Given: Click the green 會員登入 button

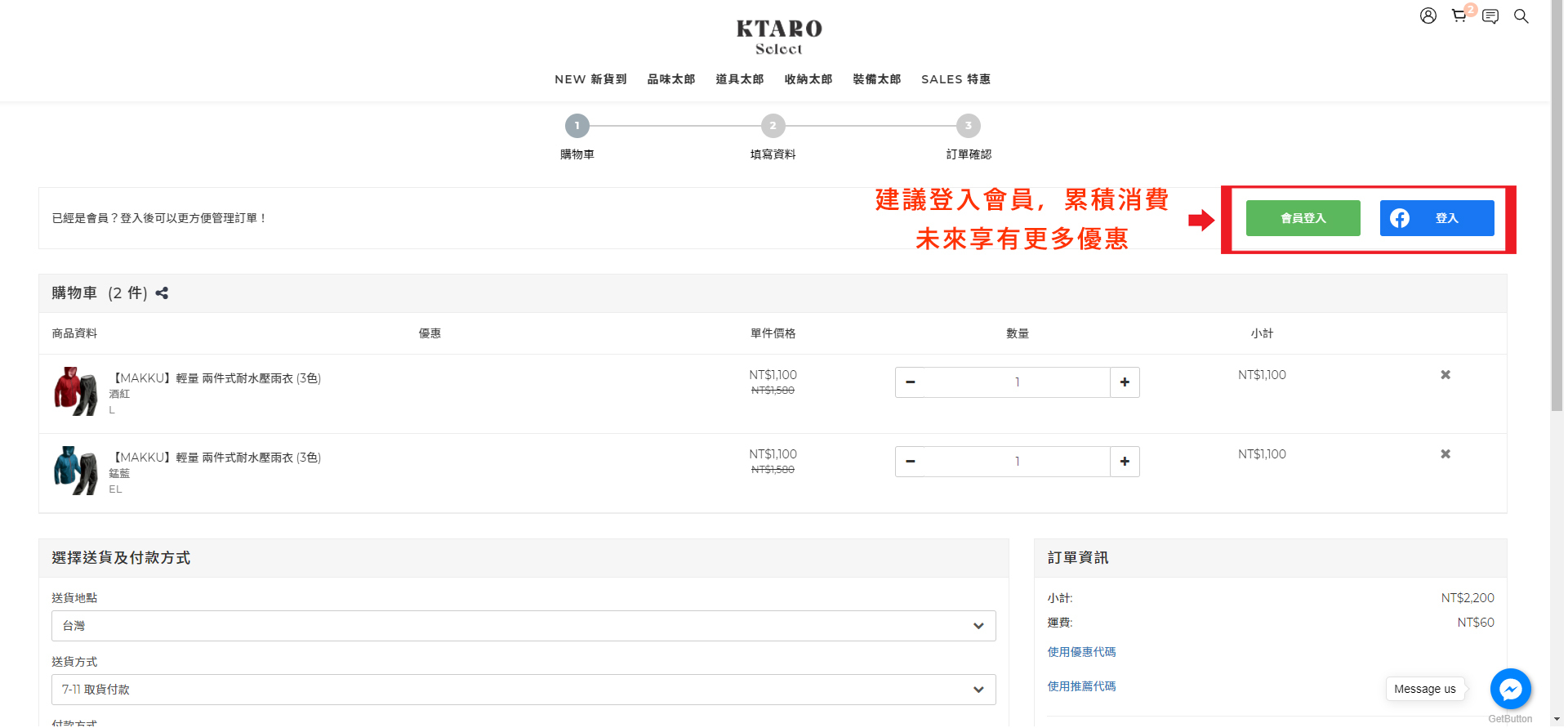Looking at the screenshot, I should click(x=1303, y=218).
